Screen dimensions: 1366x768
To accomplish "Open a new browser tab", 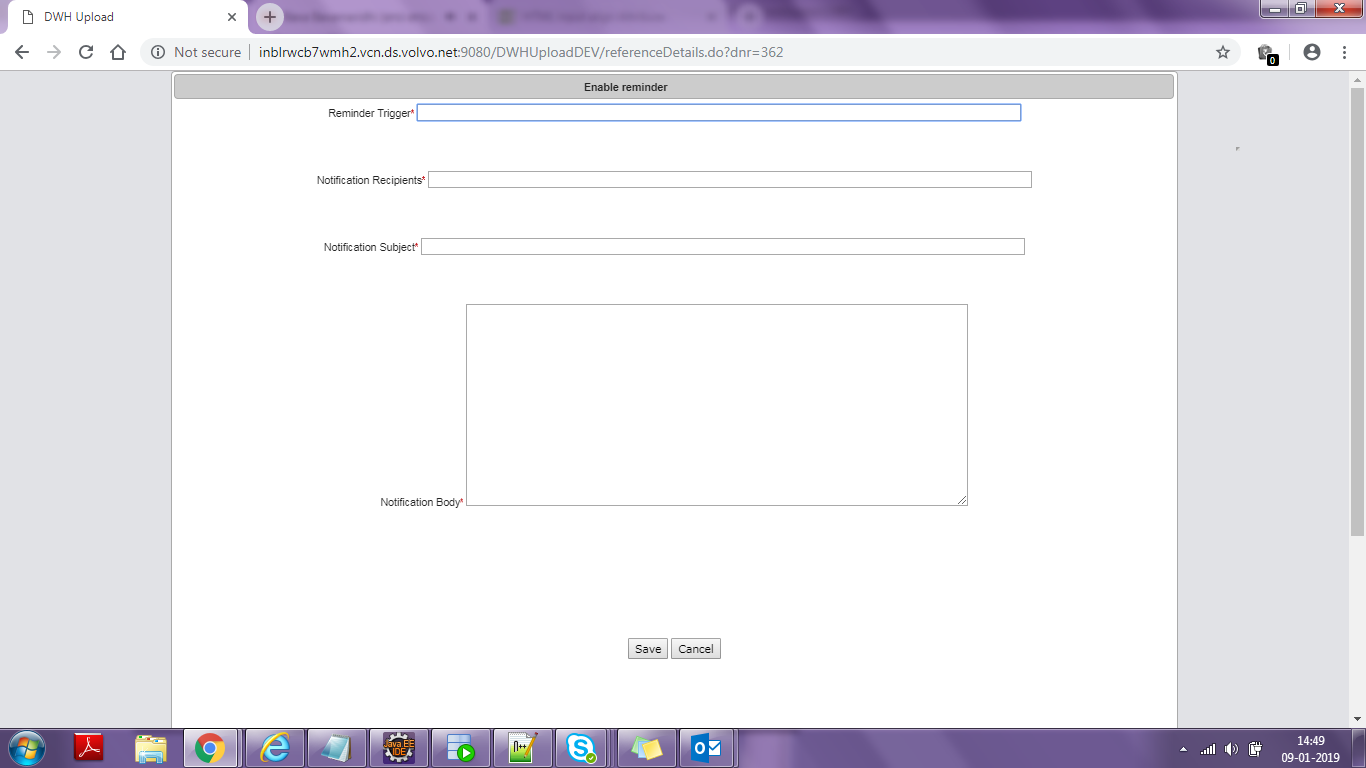I will click(269, 17).
